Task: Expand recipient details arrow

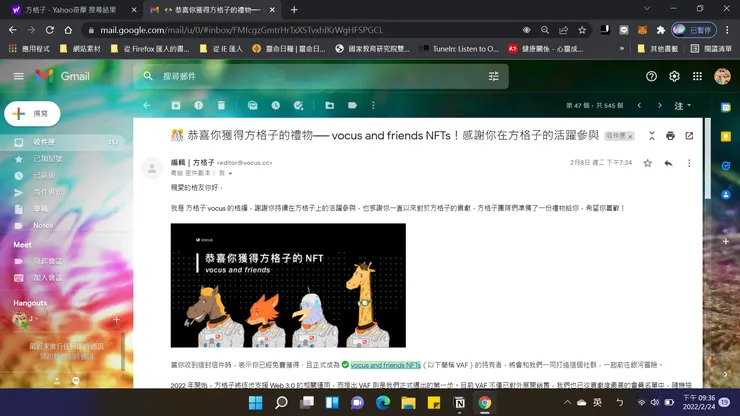Action: [230, 174]
